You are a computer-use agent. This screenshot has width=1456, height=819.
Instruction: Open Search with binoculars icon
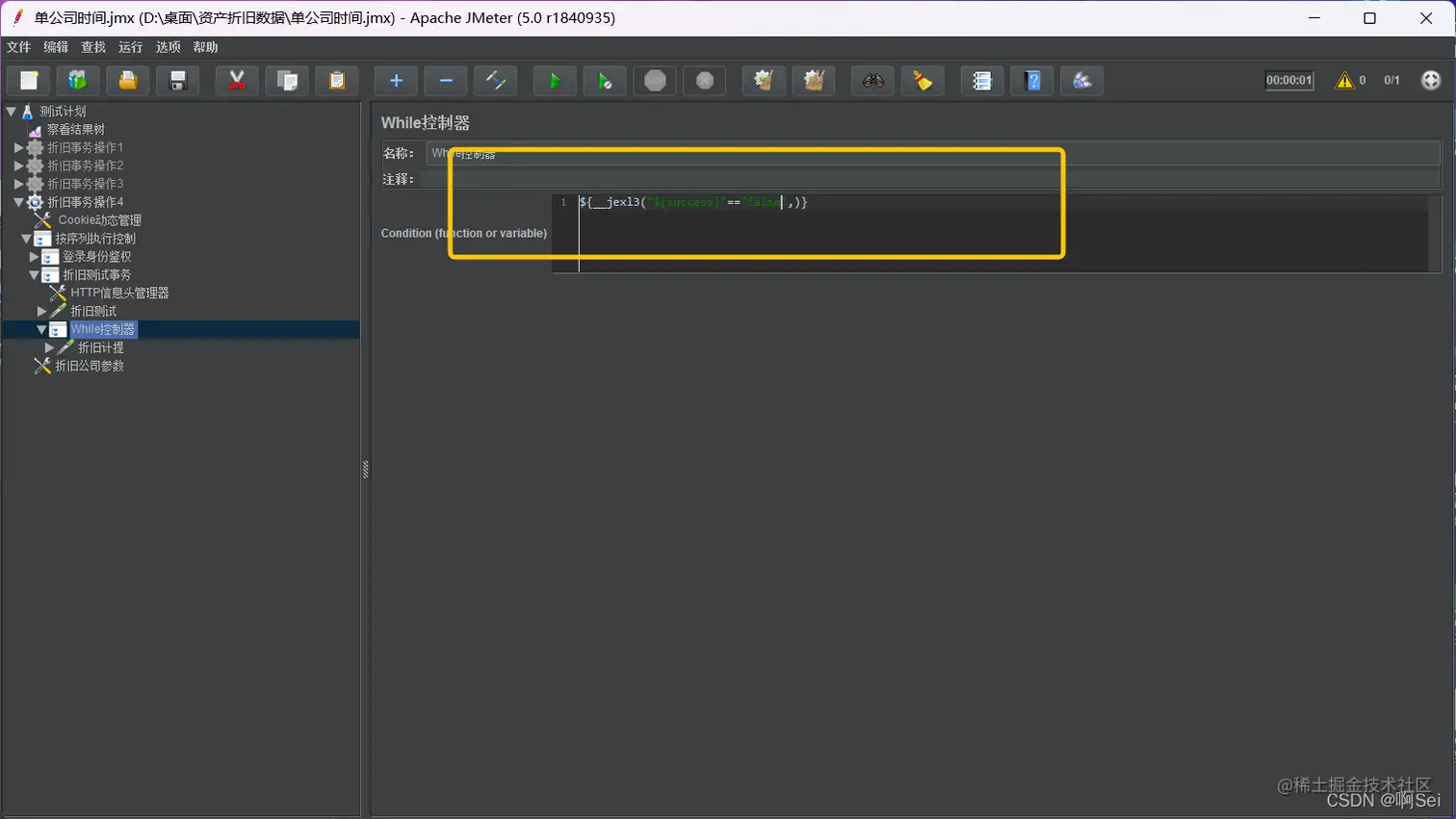(873, 81)
